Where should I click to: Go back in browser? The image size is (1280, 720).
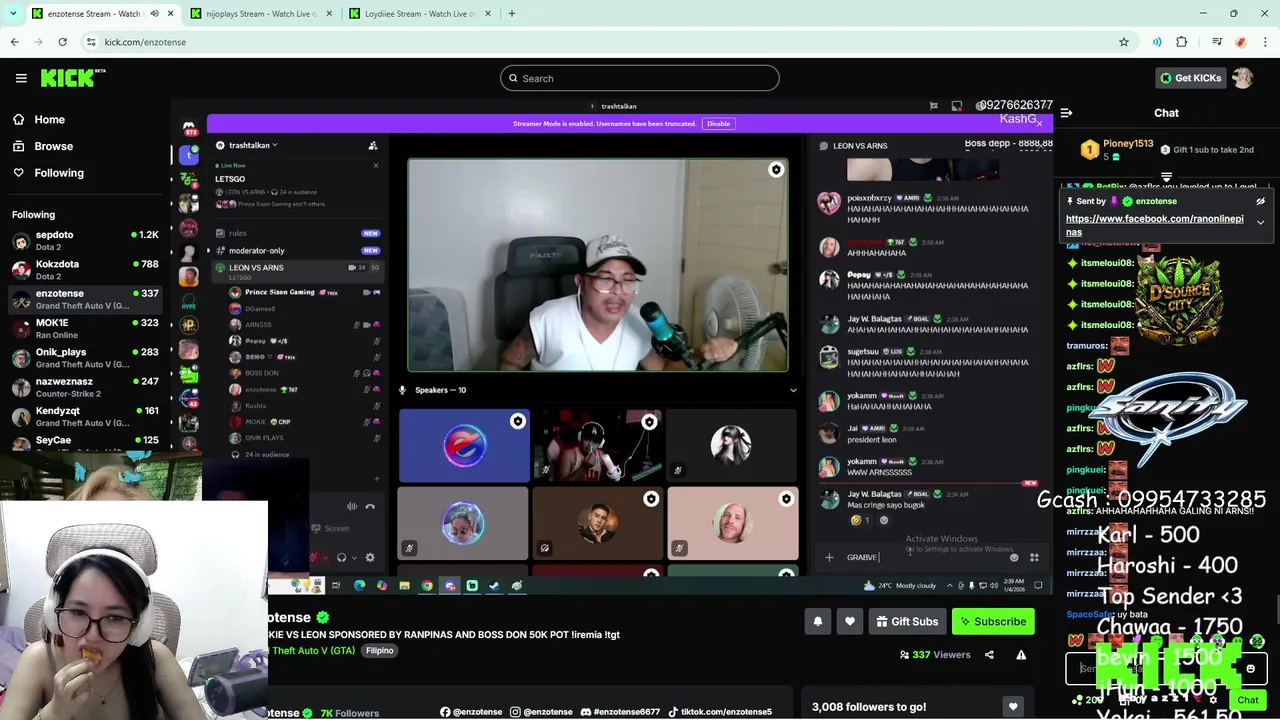click(x=14, y=42)
